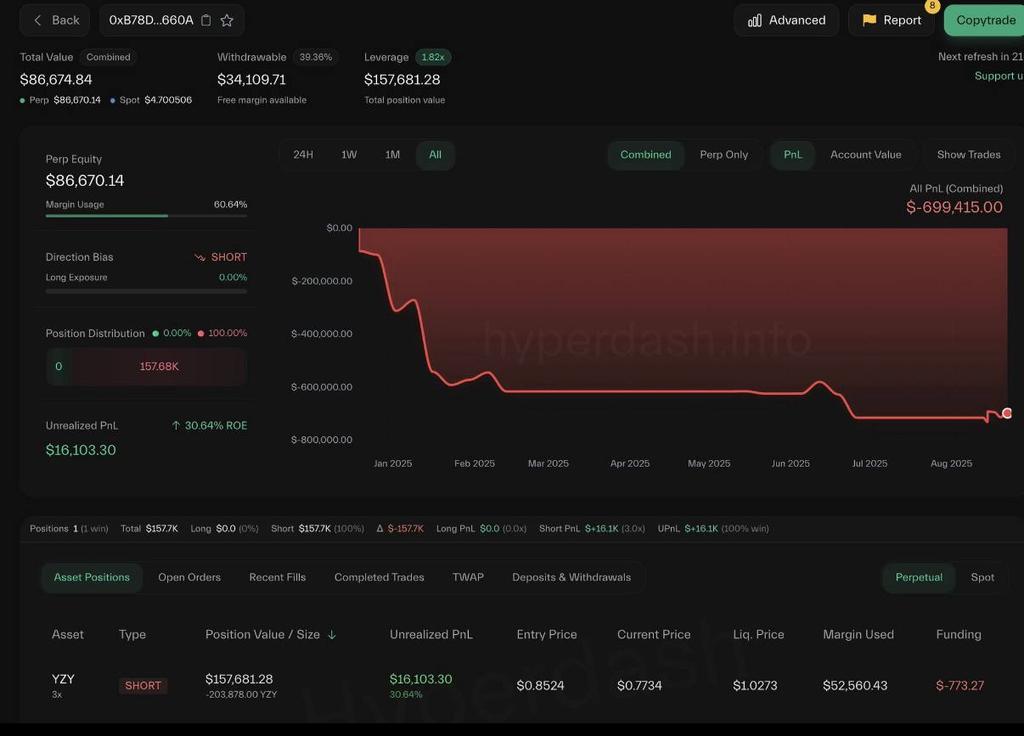1024x736 pixels.
Task: Click the entry price $0.8524
Action: [x=539, y=686]
